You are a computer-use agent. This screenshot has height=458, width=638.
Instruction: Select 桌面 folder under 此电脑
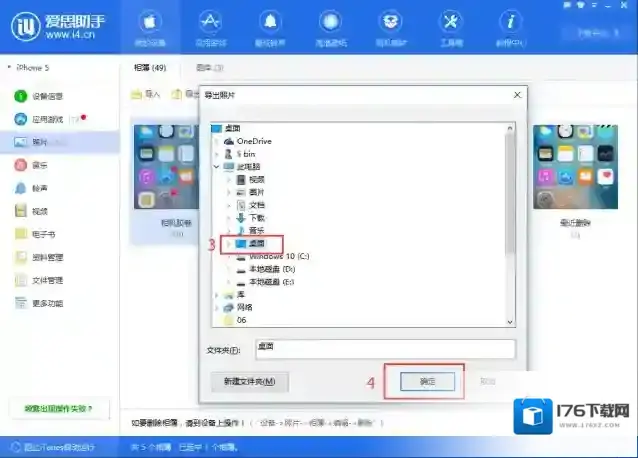click(x=250, y=244)
